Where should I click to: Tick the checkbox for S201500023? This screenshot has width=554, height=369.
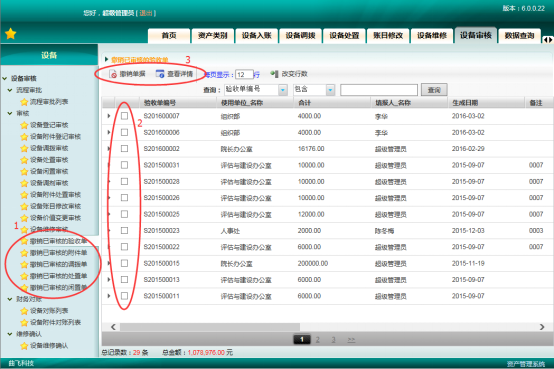click(124, 230)
